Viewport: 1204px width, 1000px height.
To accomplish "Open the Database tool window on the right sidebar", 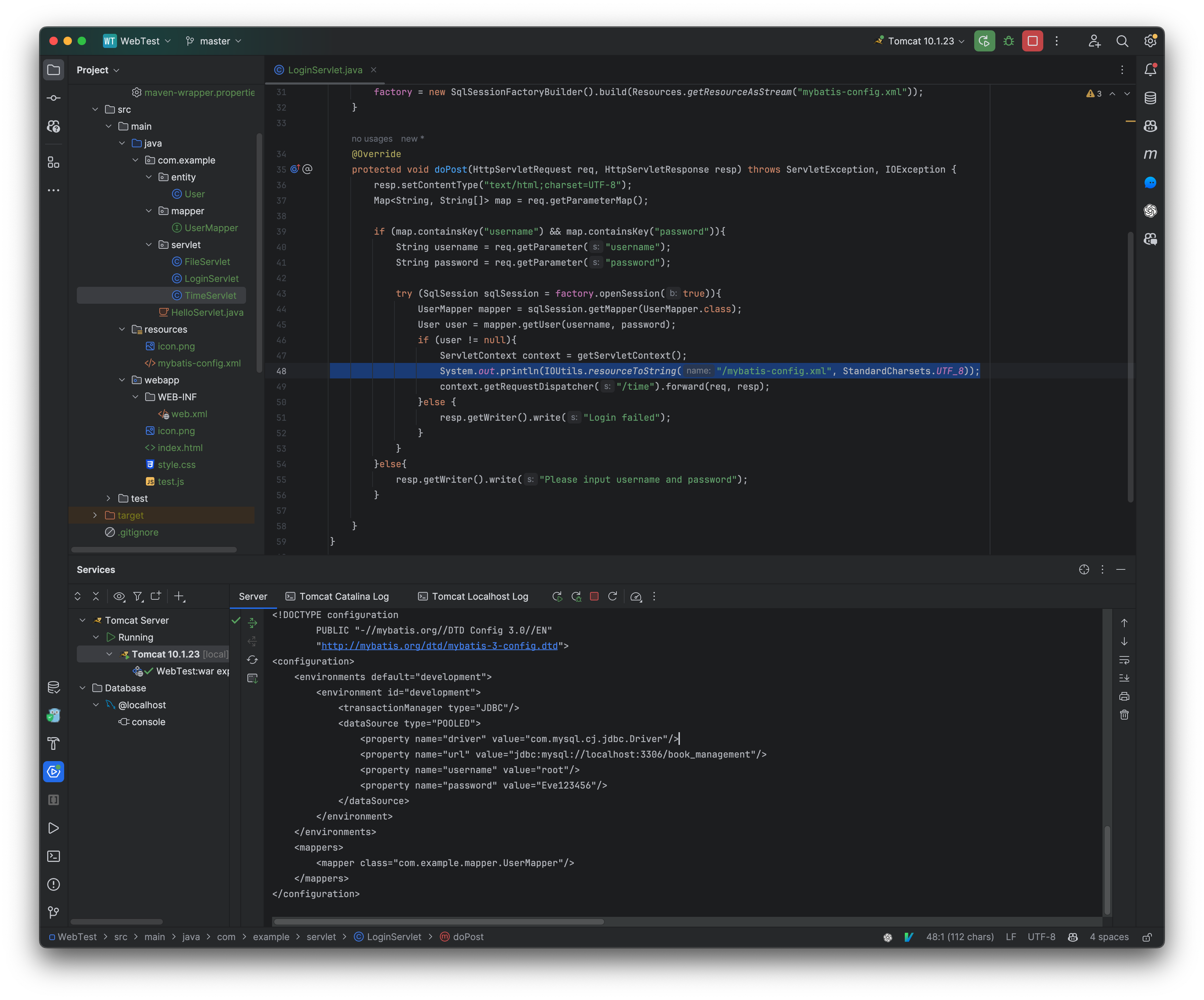I will pyautogui.click(x=1150, y=98).
